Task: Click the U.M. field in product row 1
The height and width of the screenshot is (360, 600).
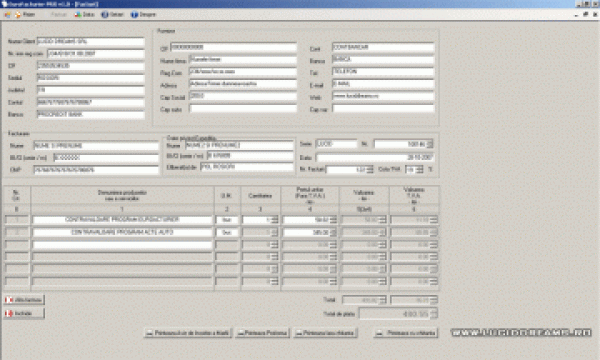Action: (x=227, y=220)
